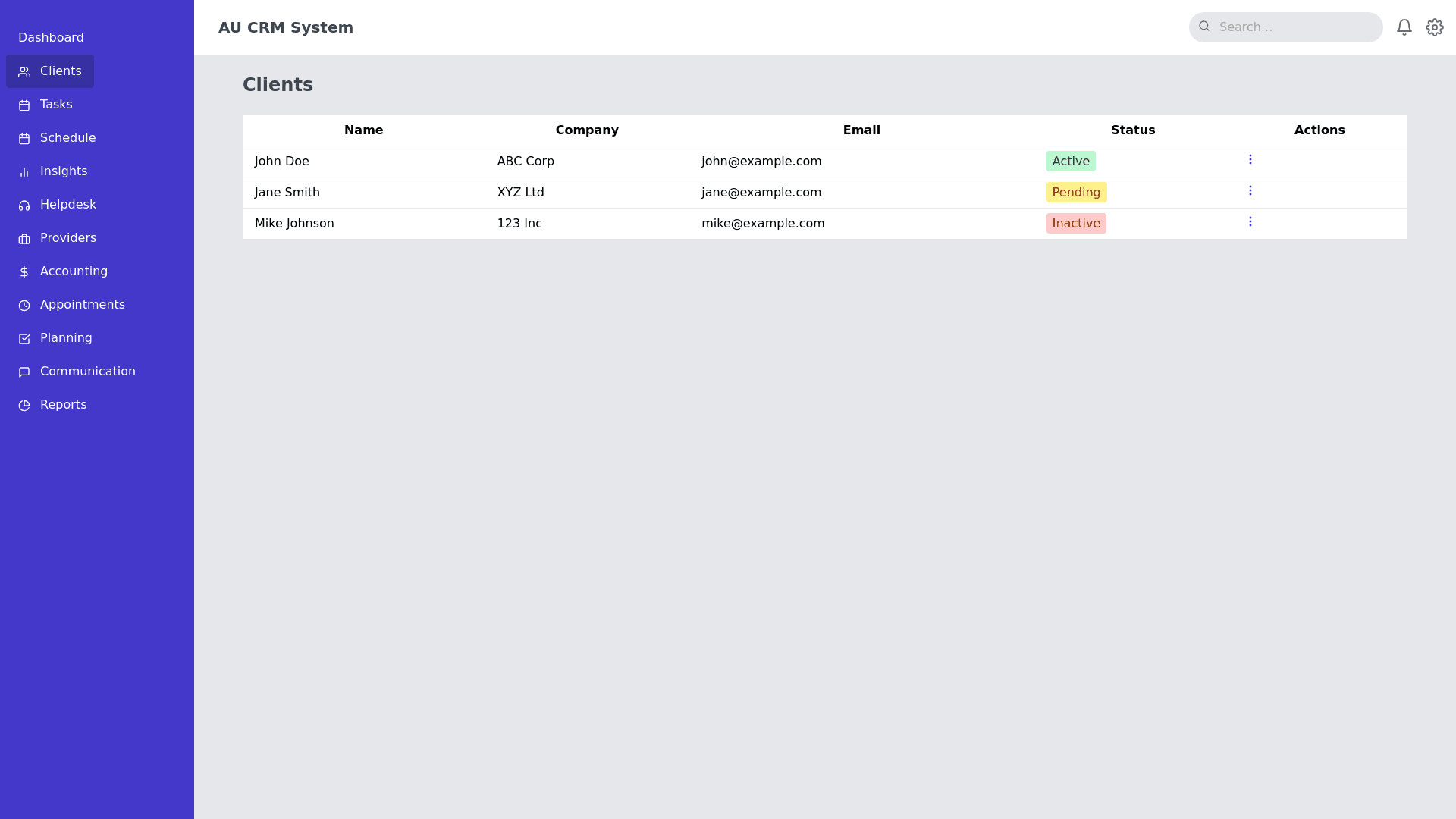This screenshot has height=819, width=1456.
Task: Click the Inactive status badge
Action: 1075,224
